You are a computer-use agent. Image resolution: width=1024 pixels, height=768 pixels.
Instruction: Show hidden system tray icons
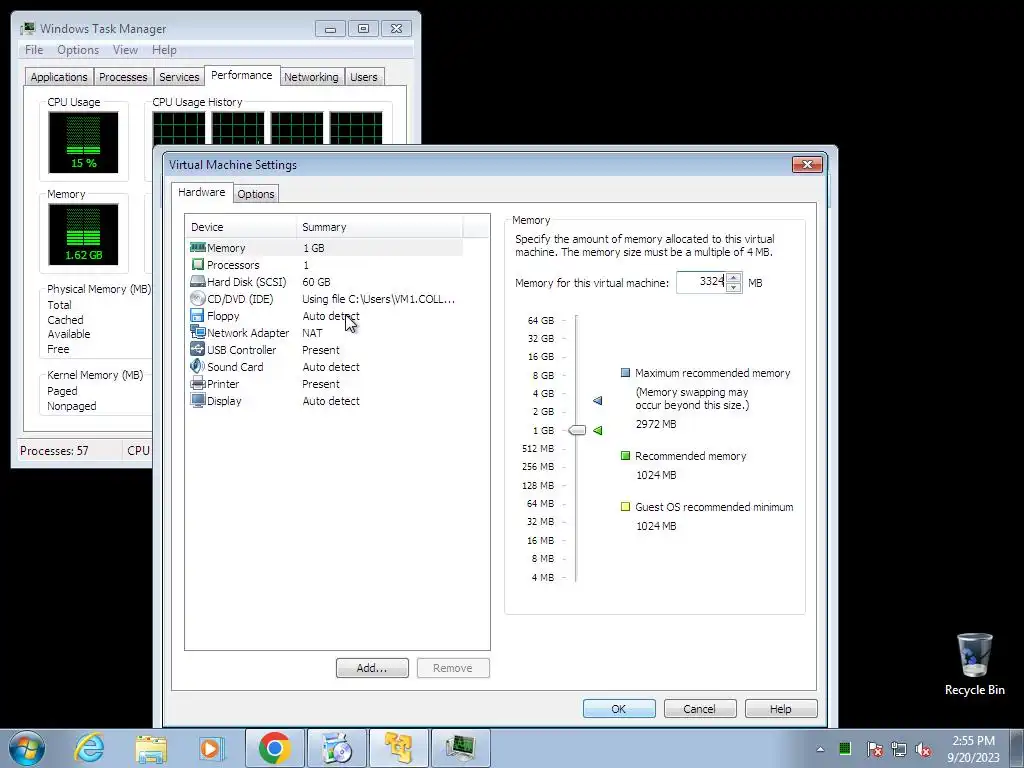pyautogui.click(x=820, y=749)
